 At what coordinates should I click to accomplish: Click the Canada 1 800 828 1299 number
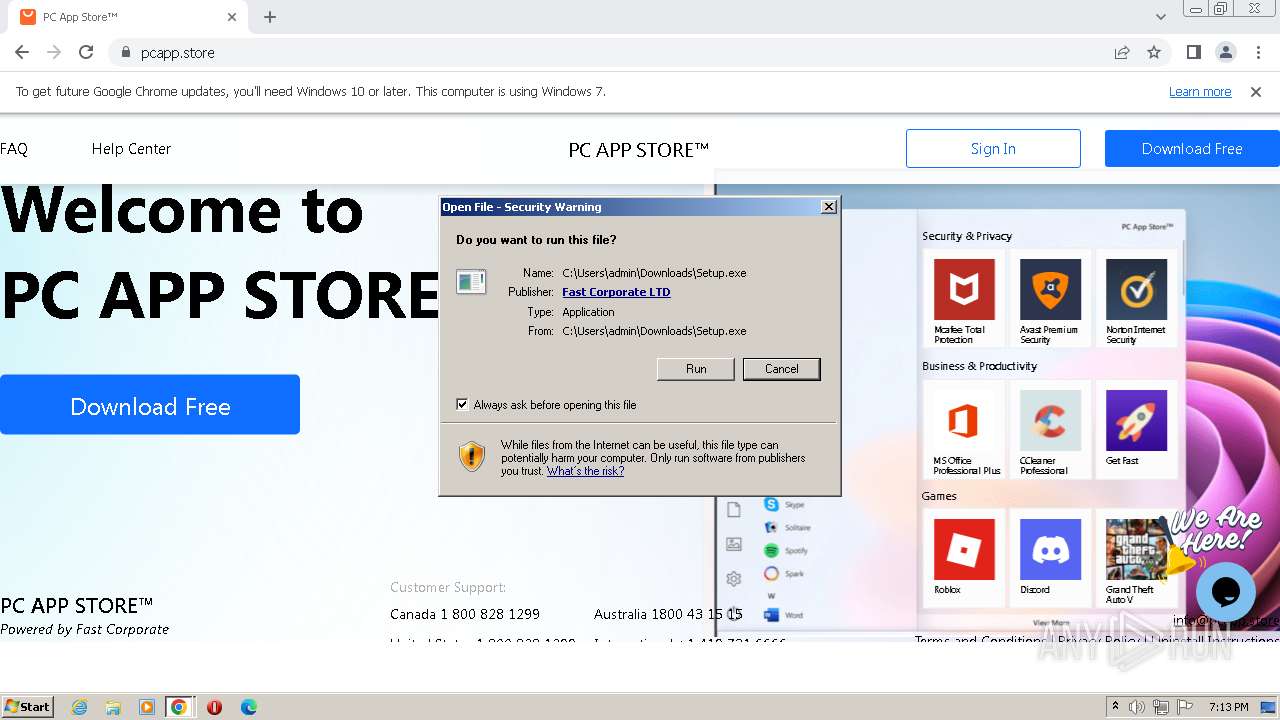(x=465, y=614)
